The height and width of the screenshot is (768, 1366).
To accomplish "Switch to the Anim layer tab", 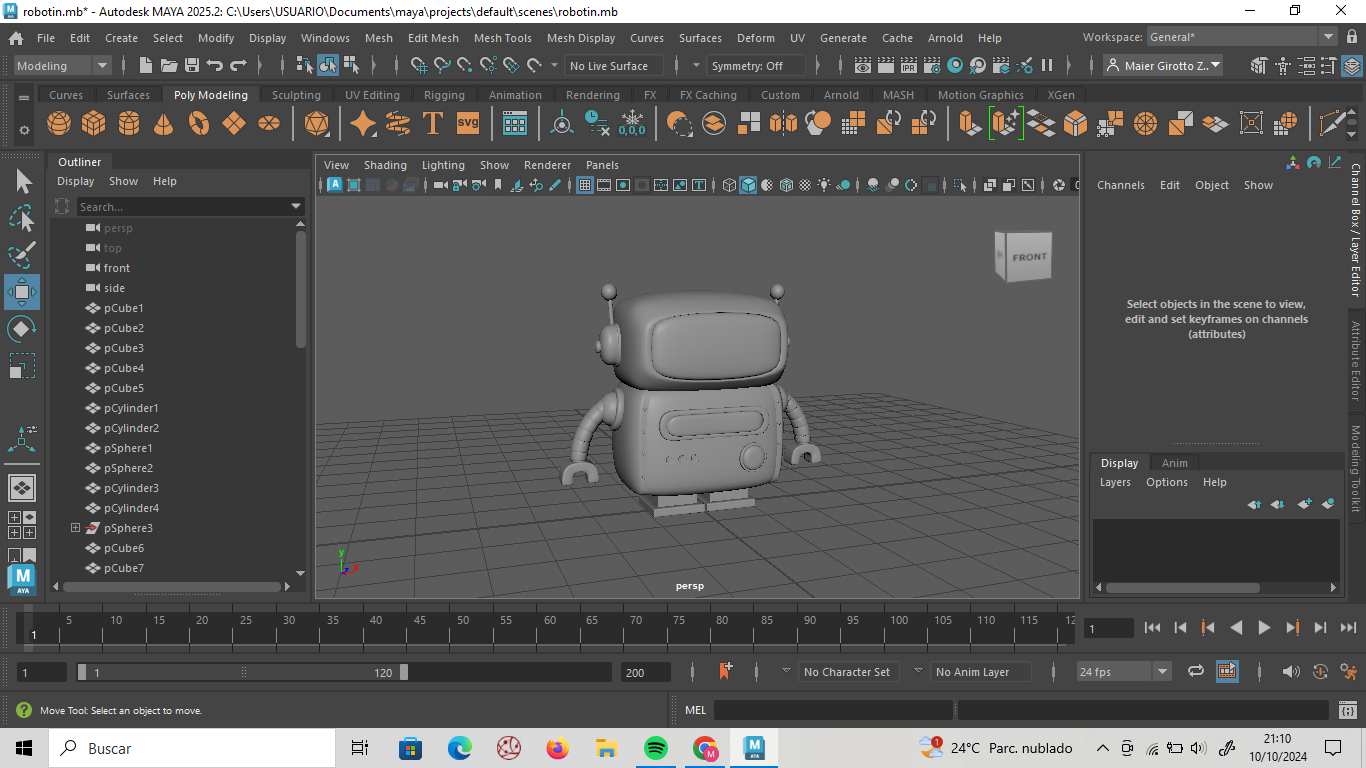I will pyautogui.click(x=1175, y=463).
